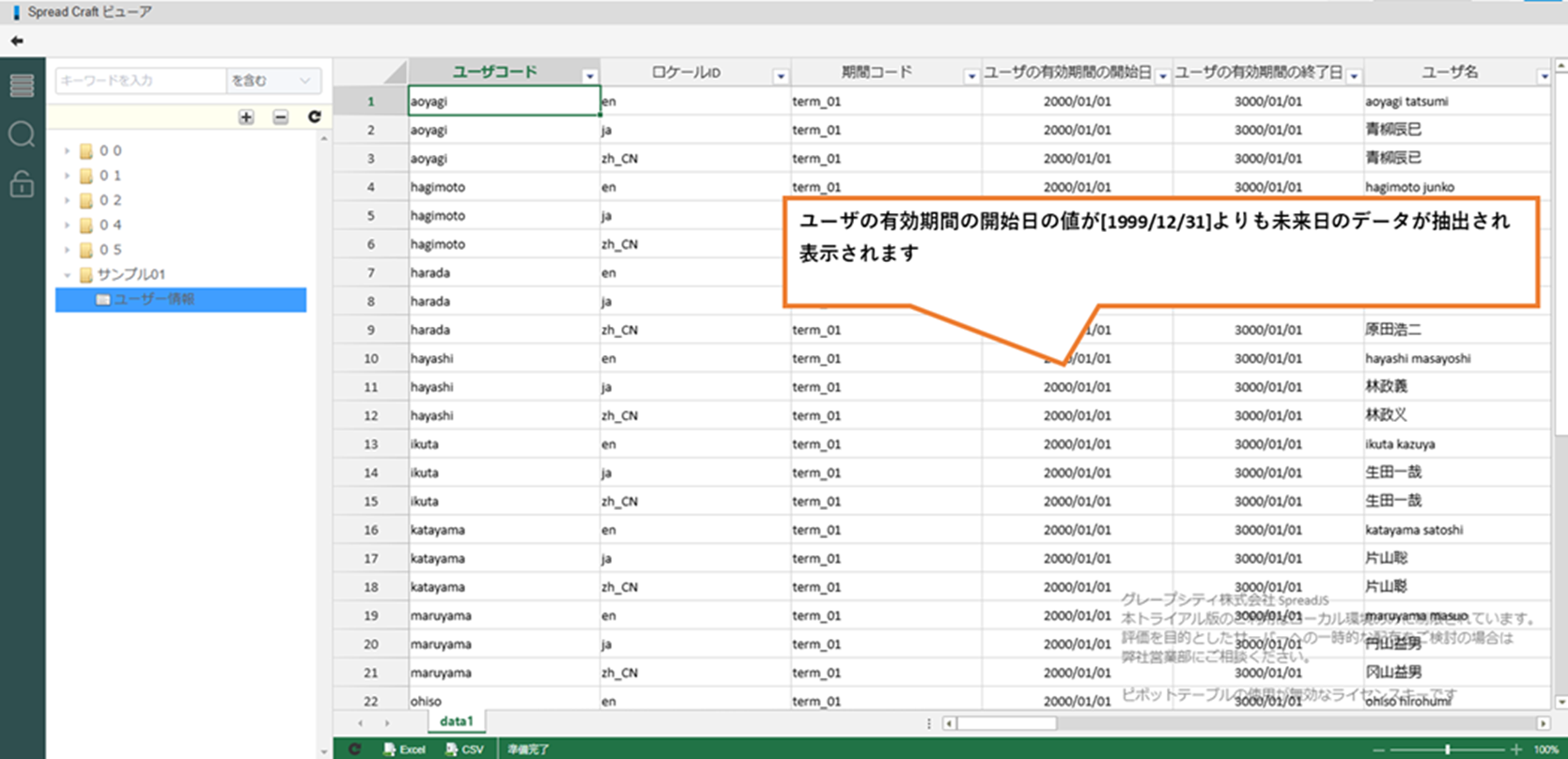
Task: Switch to the data1 sheet tab
Action: 457,721
